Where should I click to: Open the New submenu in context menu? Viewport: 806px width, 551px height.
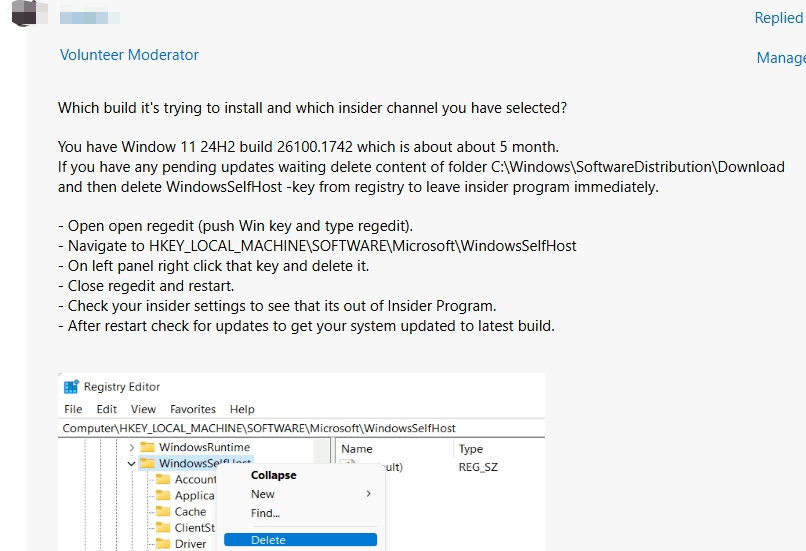coord(300,494)
